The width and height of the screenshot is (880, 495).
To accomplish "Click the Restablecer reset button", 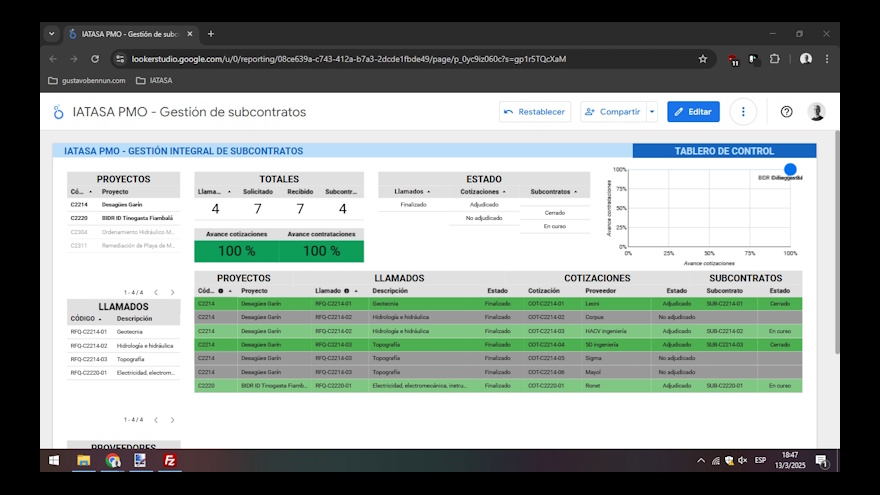I will (x=535, y=112).
